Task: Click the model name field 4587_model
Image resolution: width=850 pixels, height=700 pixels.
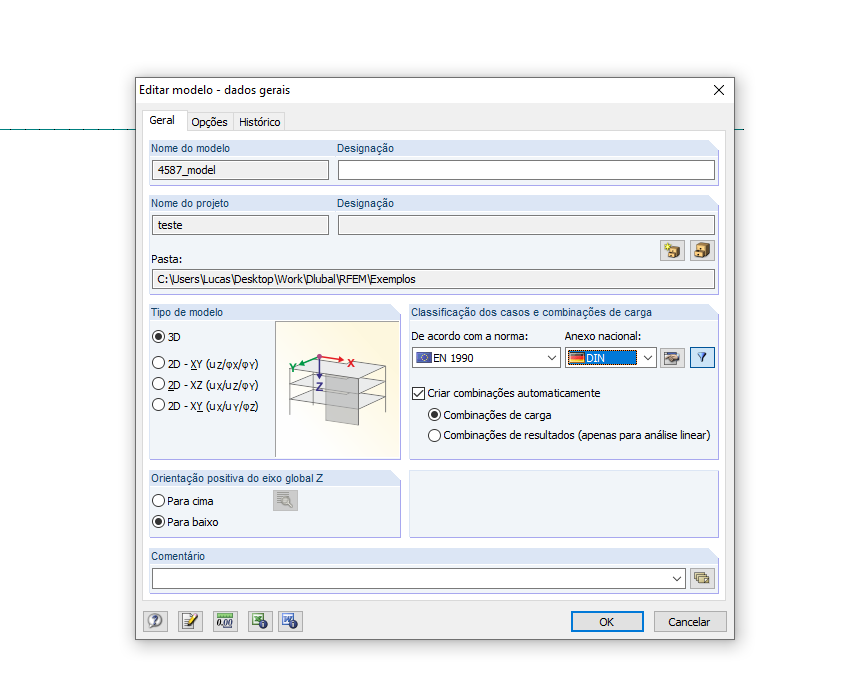Action: [240, 170]
